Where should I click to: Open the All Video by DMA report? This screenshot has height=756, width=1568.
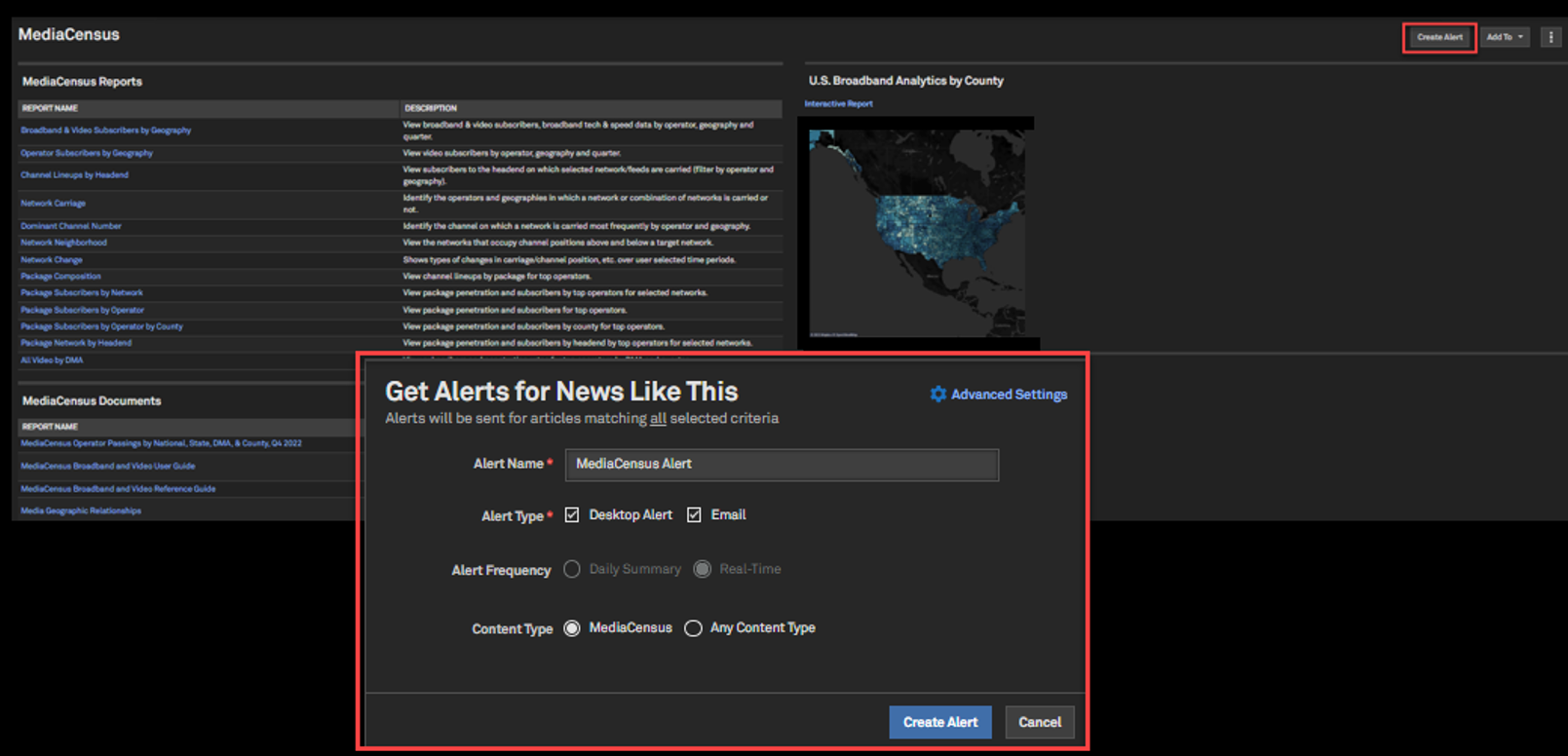[x=52, y=360]
